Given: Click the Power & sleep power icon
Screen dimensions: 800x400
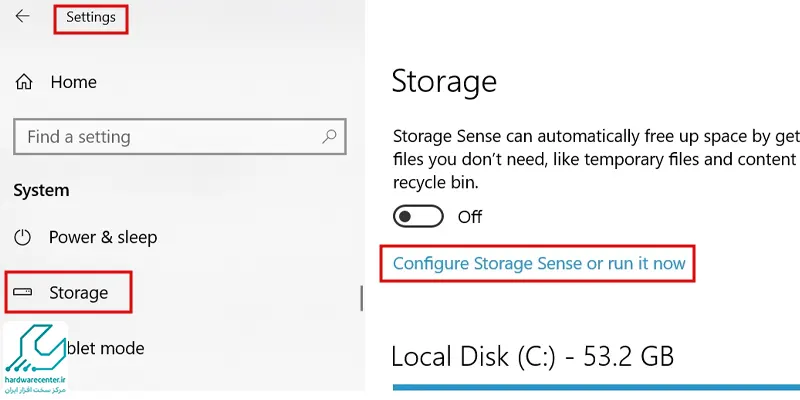Looking at the screenshot, I should coord(22,237).
